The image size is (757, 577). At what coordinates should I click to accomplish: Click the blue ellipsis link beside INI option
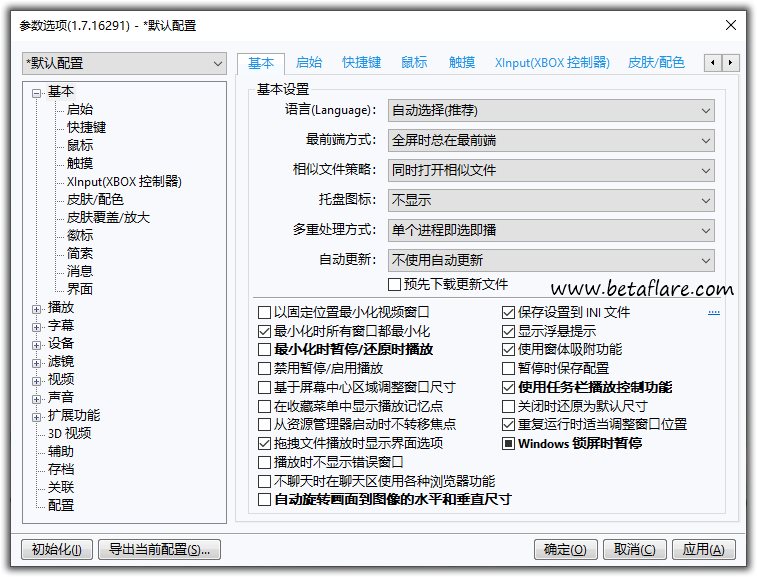coord(714,312)
